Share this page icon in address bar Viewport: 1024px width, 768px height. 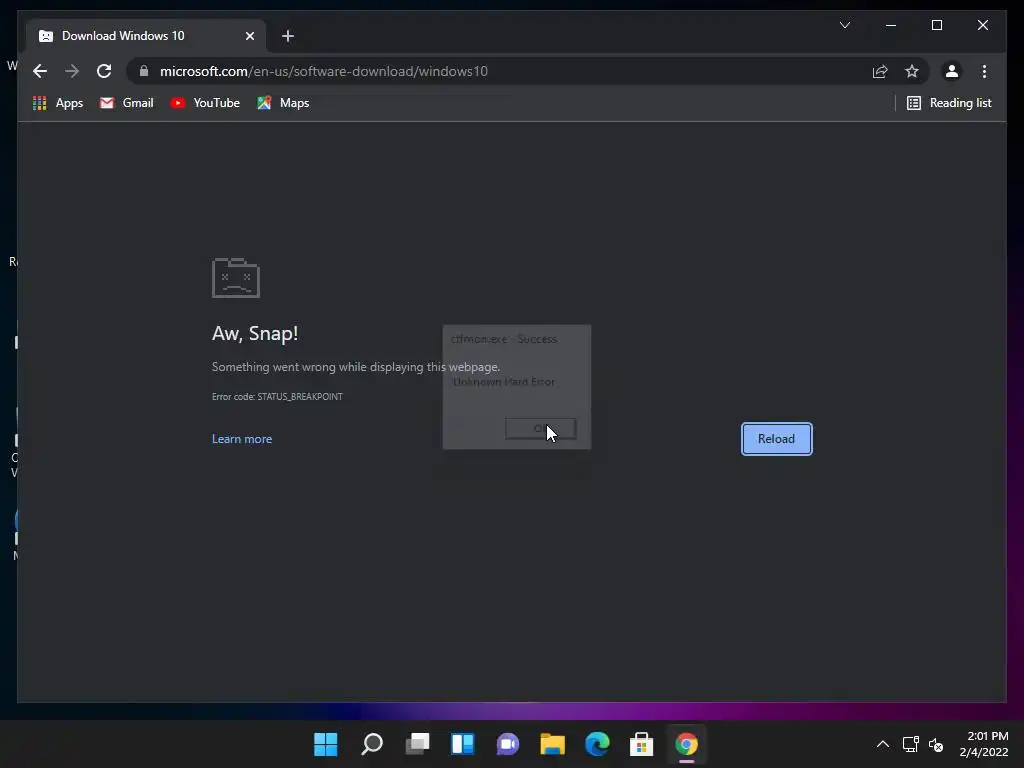click(x=880, y=71)
